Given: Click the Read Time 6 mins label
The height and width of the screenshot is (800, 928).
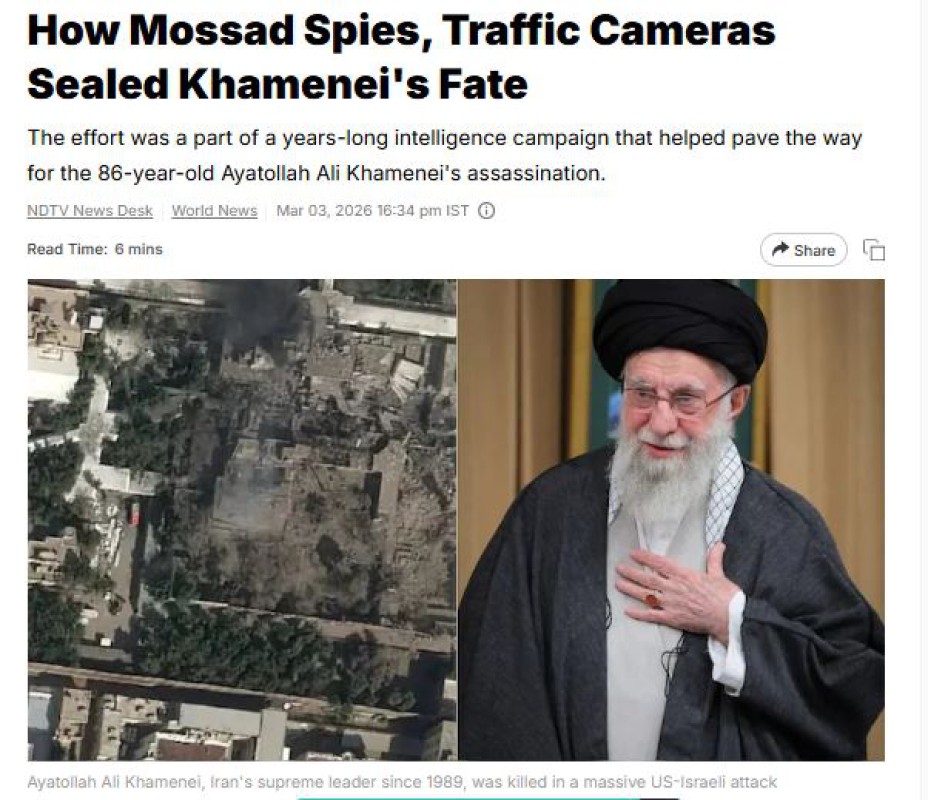Looking at the screenshot, I should 95,249.
